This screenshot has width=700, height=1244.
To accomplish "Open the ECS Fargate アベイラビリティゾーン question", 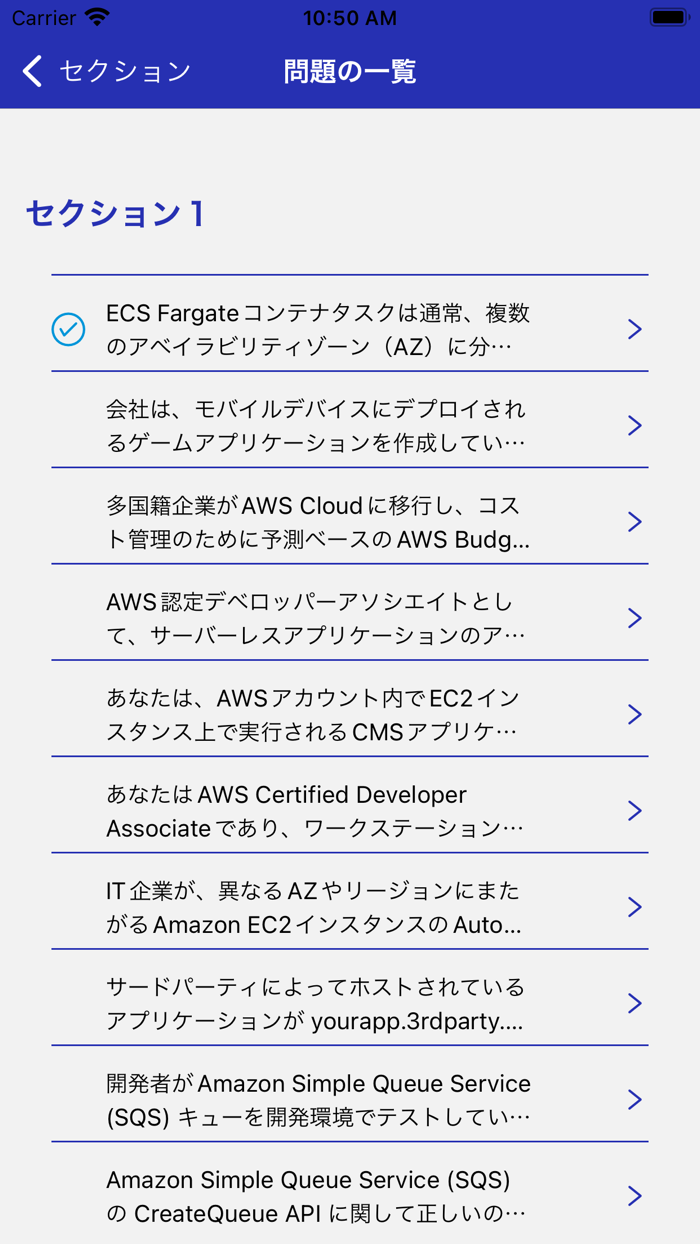I will point(350,329).
